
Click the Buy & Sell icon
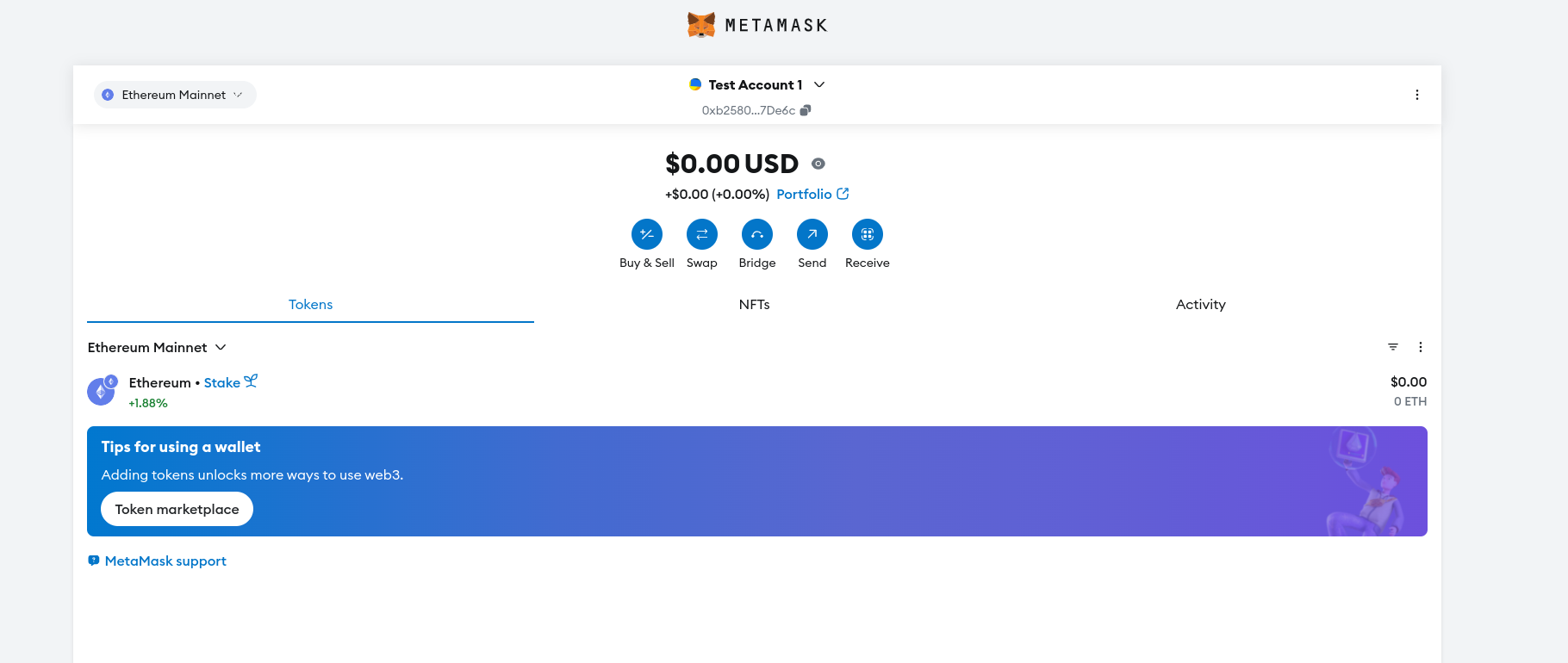[647, 234]
